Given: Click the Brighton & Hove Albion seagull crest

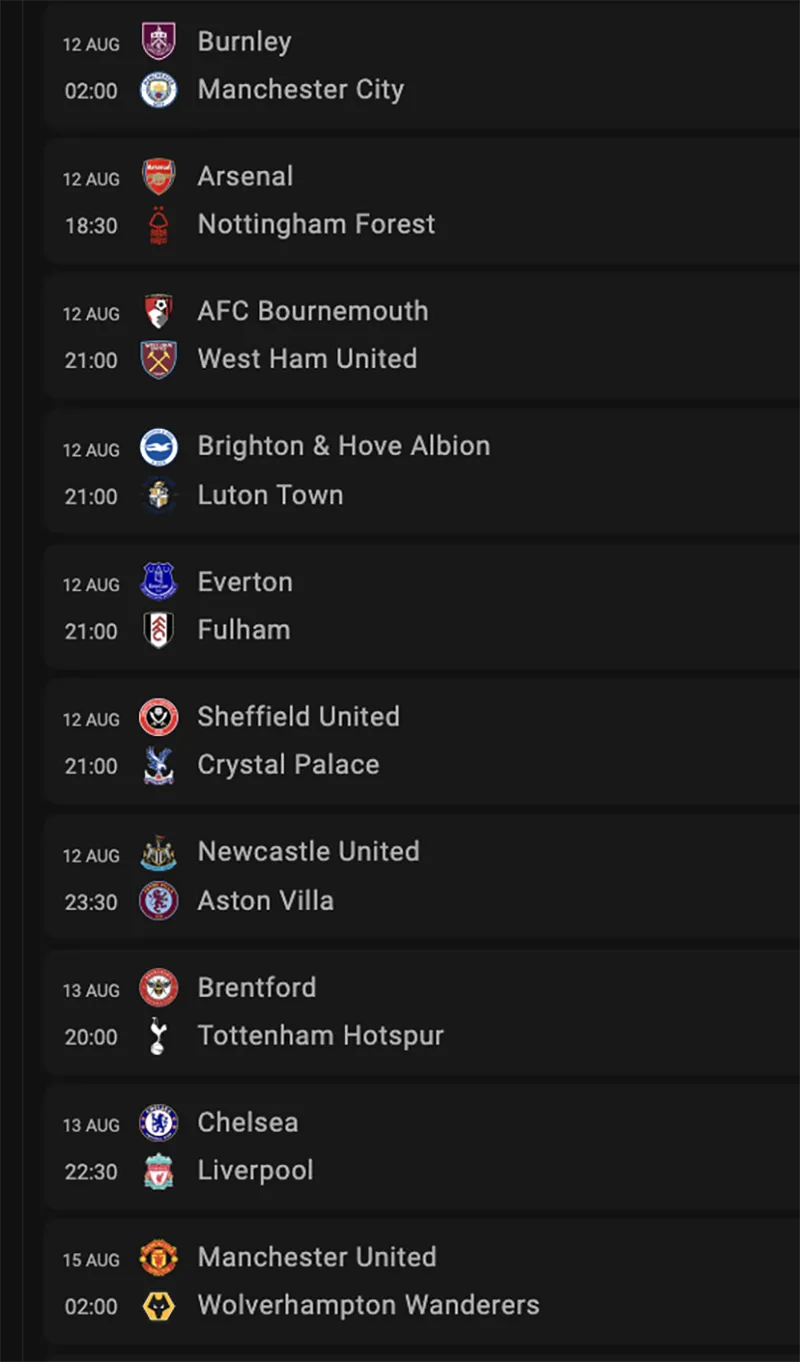Looking at the screenshot, I should (159, 446).
